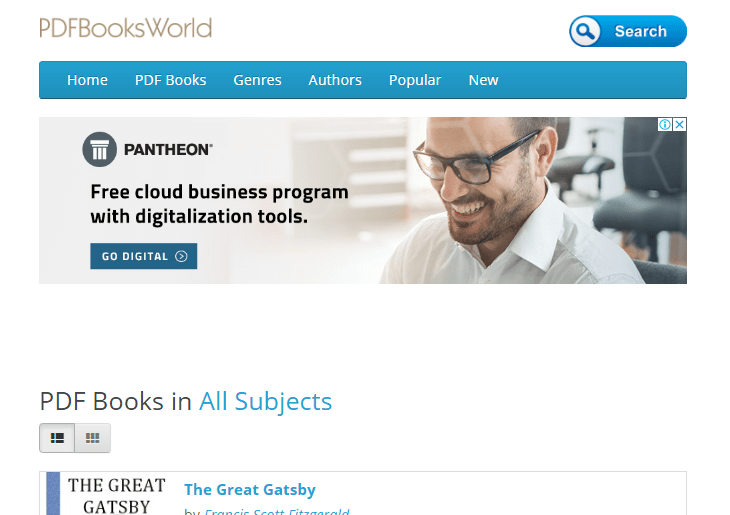Go to the Home menu item
Viewport: 730px width, 515px height.
pyautogui.click(x=88, y=80)
